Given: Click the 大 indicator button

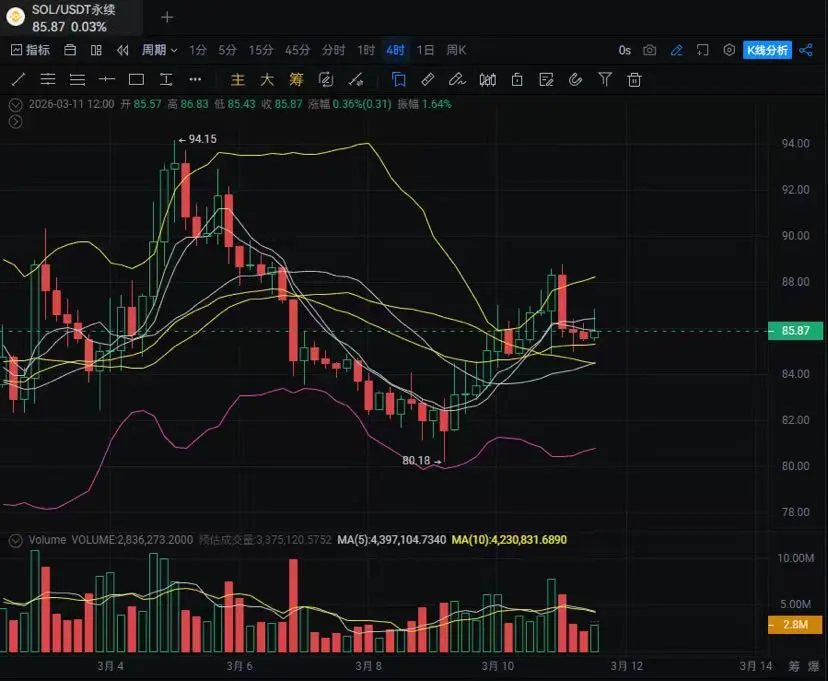Looking at the screenshot, I should [x=267, y=80].
